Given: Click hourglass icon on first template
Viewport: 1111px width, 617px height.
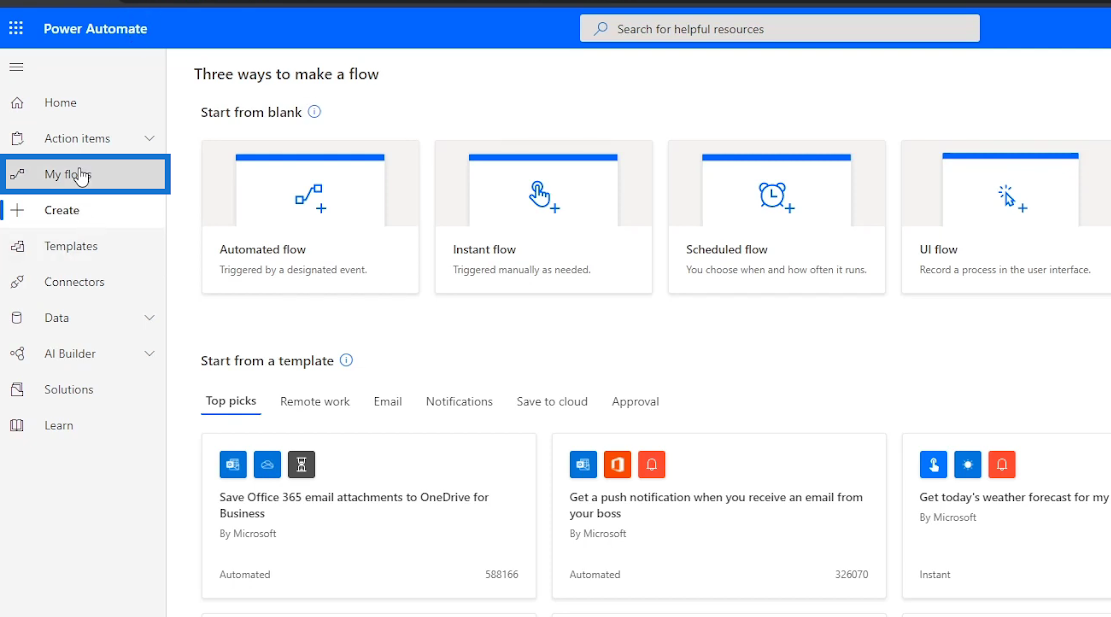Looking at the screenshot, I should click(301, 465).
